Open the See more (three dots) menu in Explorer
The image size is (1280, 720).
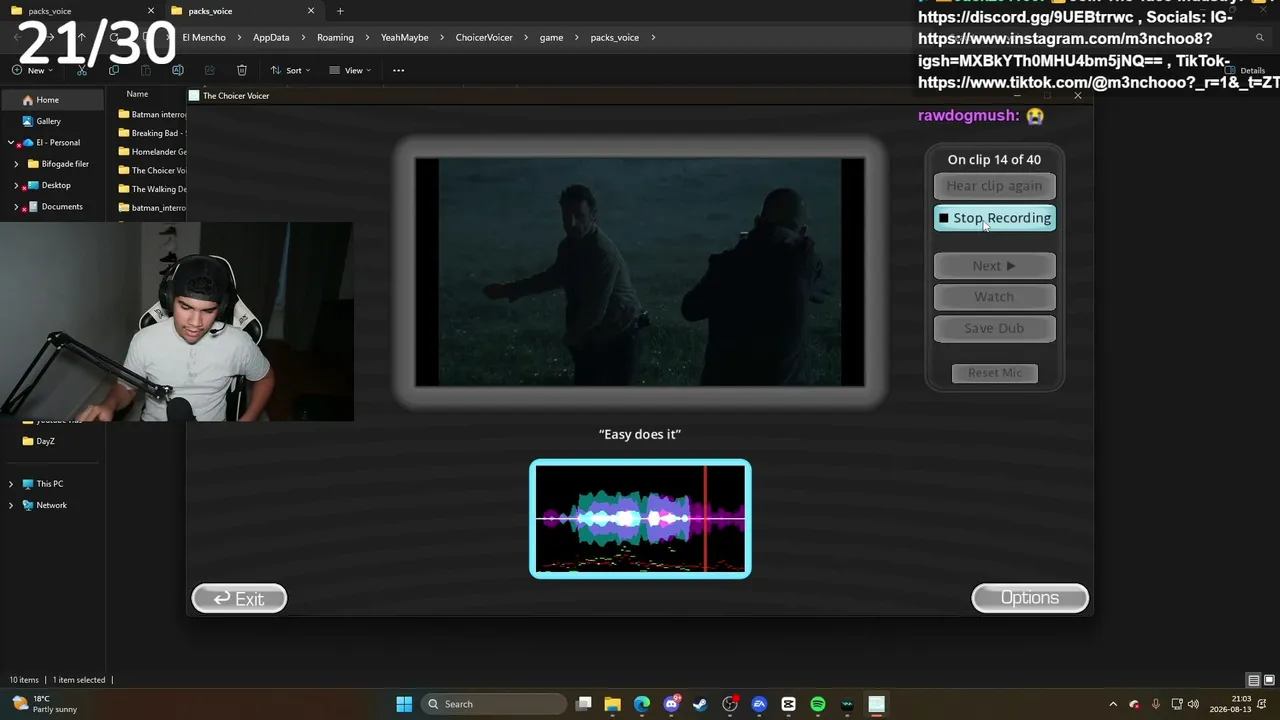(399, 70)
